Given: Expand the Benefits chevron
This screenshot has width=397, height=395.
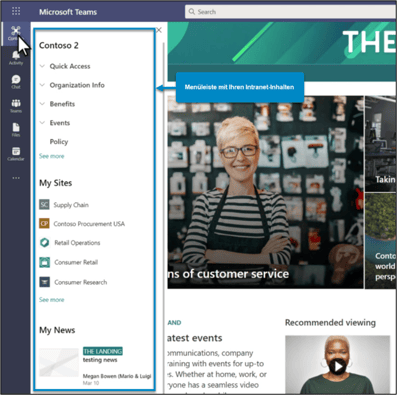Looking at the screenshot, I should coord(42,104).
